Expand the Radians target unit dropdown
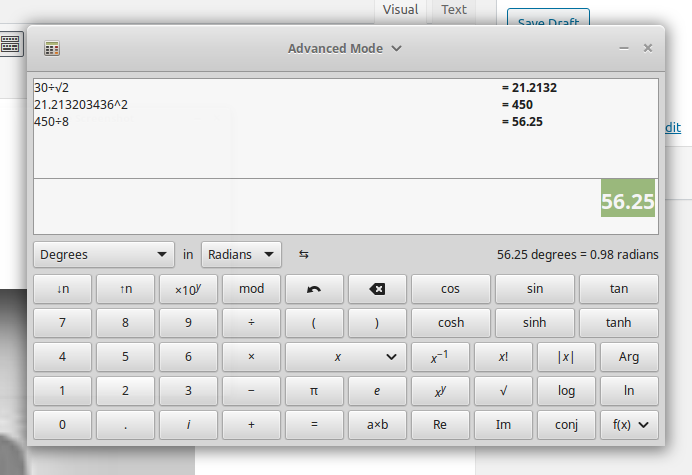The image size is (692, 475). (x=241, y=254)
